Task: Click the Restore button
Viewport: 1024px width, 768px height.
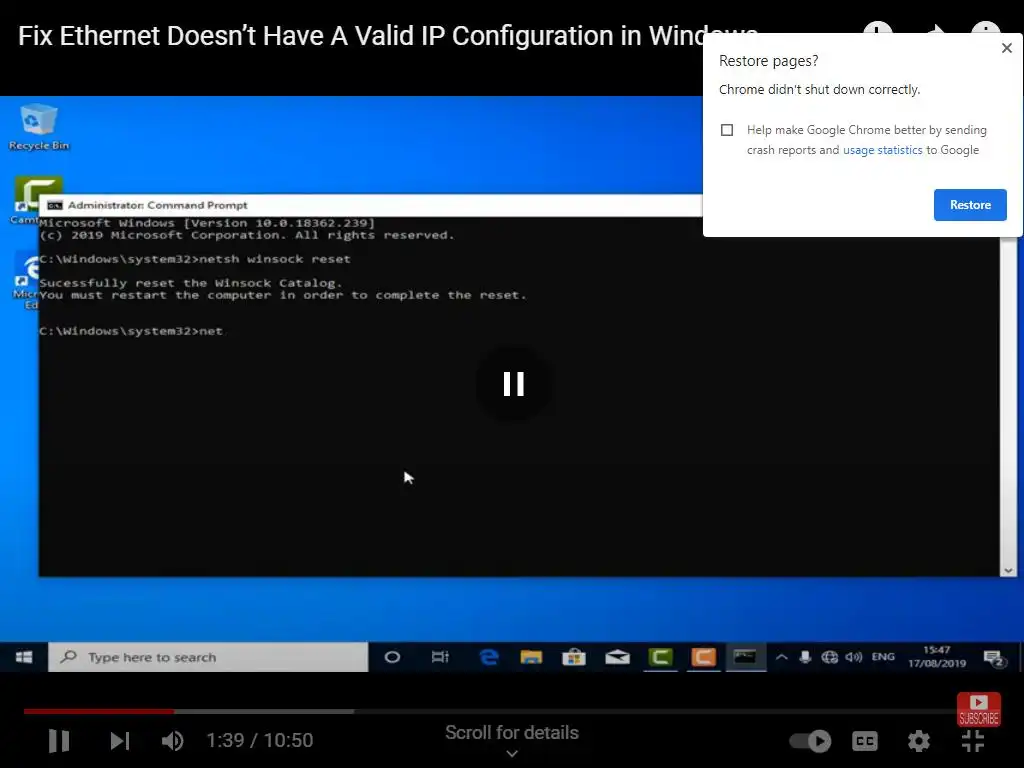Action: tap(970, 205)
